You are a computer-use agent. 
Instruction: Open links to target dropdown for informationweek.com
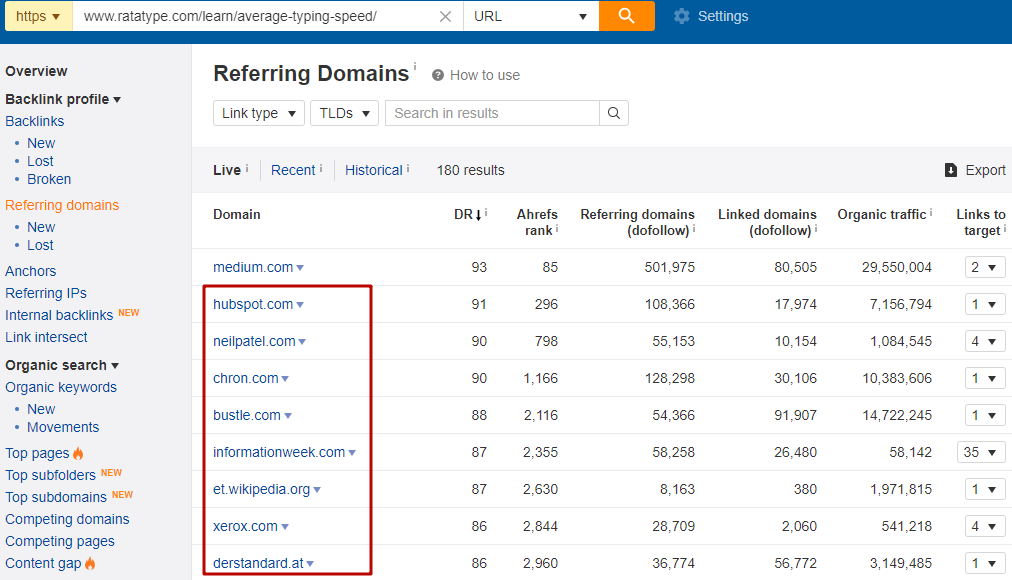pyautogui.click(x=981, y=452)
